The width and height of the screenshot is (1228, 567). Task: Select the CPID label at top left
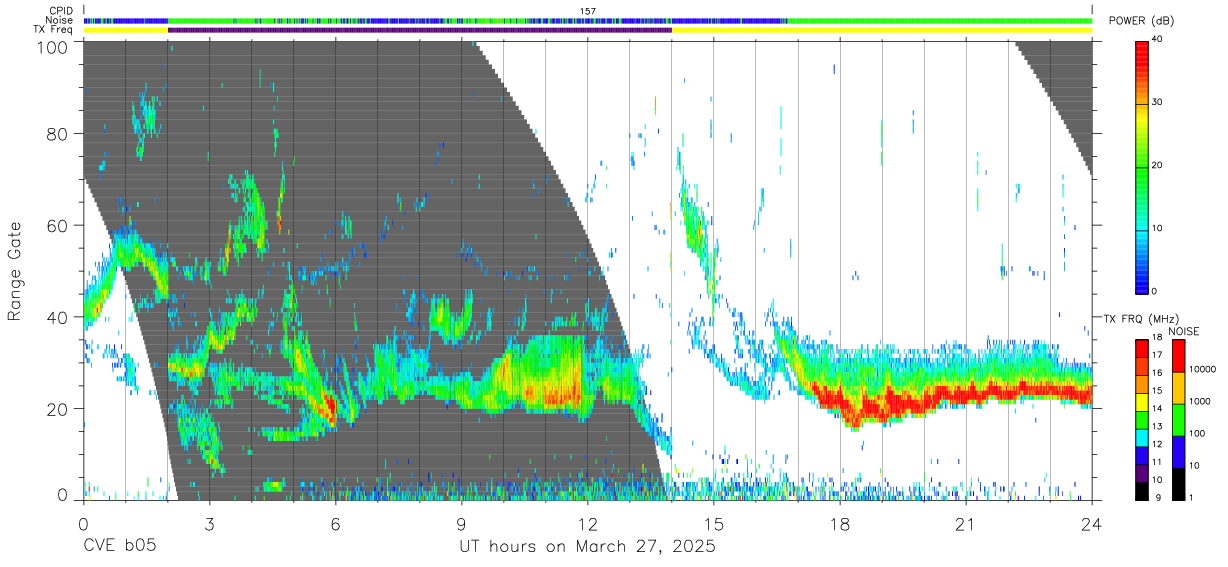click(61, 11)
